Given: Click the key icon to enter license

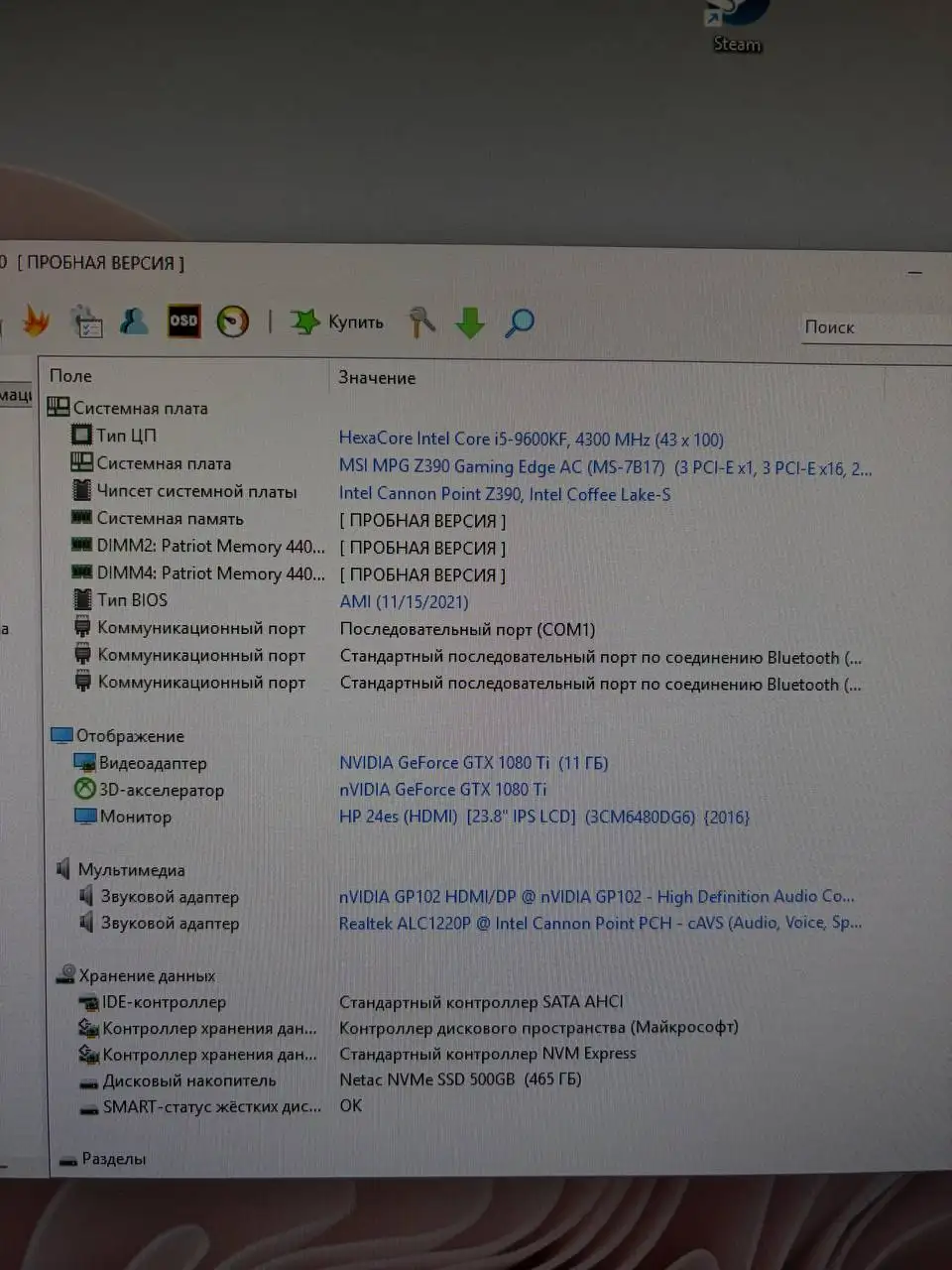Looking at the screenshot, I should point(420,321).
